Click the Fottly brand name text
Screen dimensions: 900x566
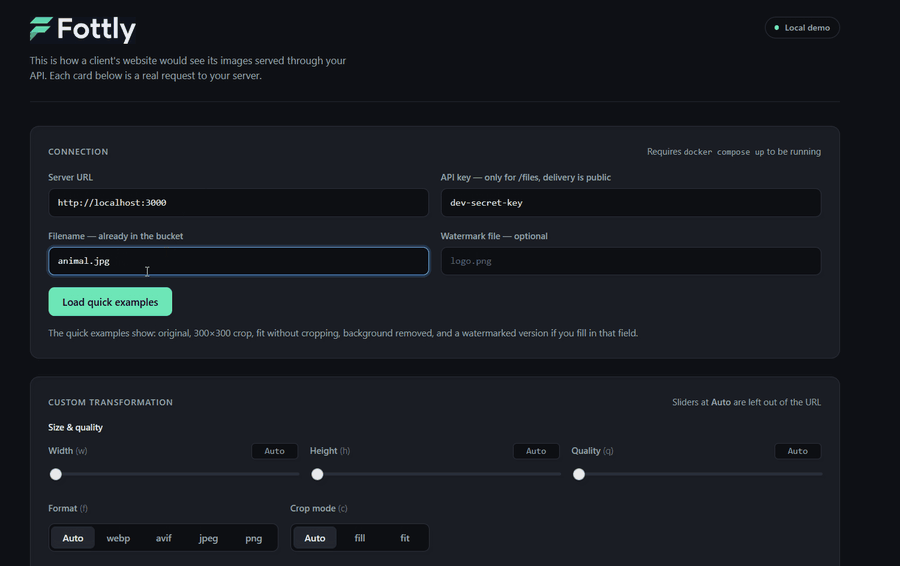[x=96, y=29]
